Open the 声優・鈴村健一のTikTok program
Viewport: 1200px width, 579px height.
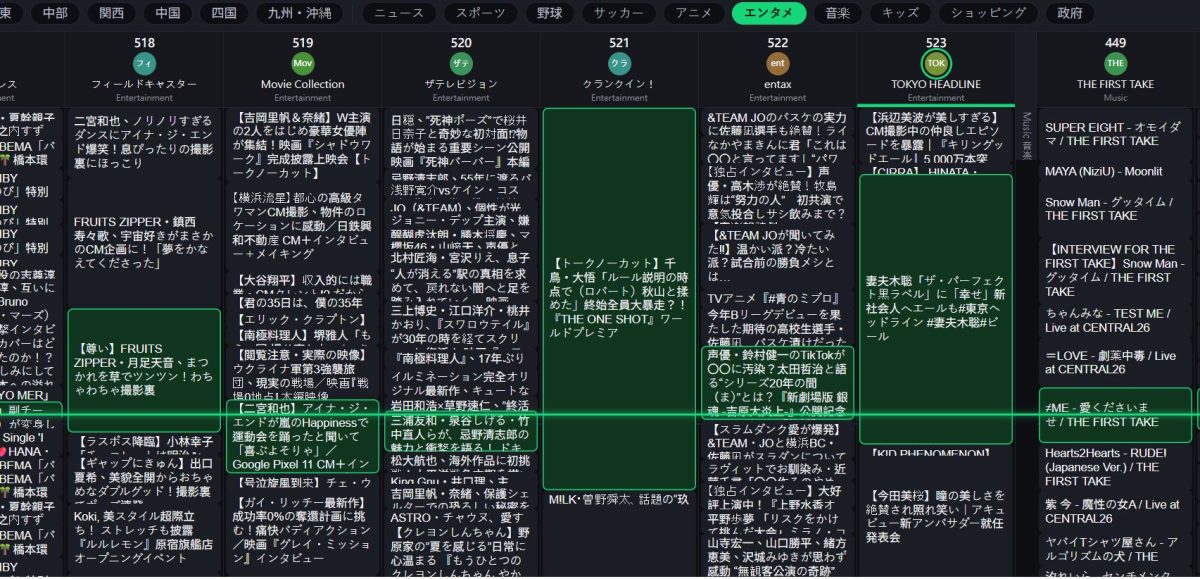pyautogui.click(x=777, y=381)
